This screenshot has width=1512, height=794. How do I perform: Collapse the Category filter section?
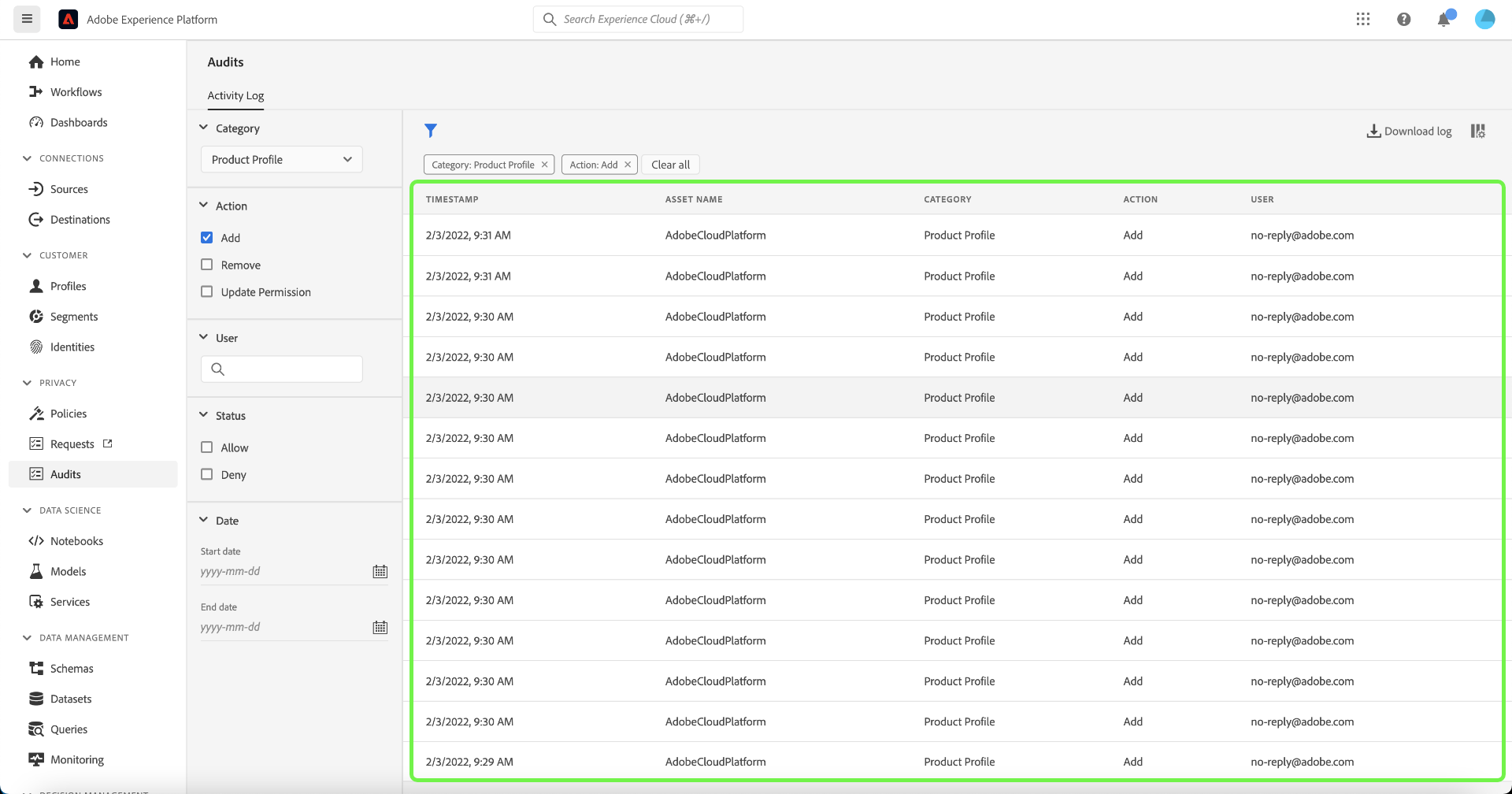tap(203, 128)
